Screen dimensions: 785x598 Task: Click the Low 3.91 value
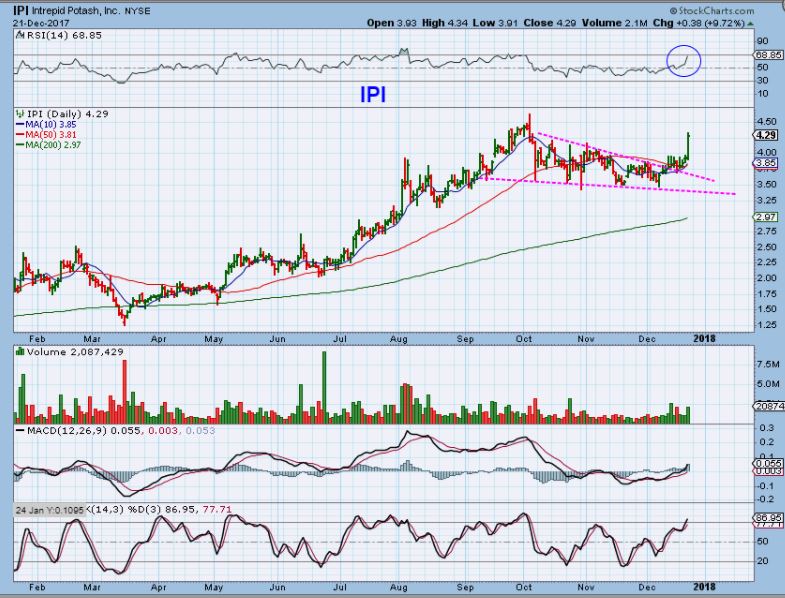496,23
